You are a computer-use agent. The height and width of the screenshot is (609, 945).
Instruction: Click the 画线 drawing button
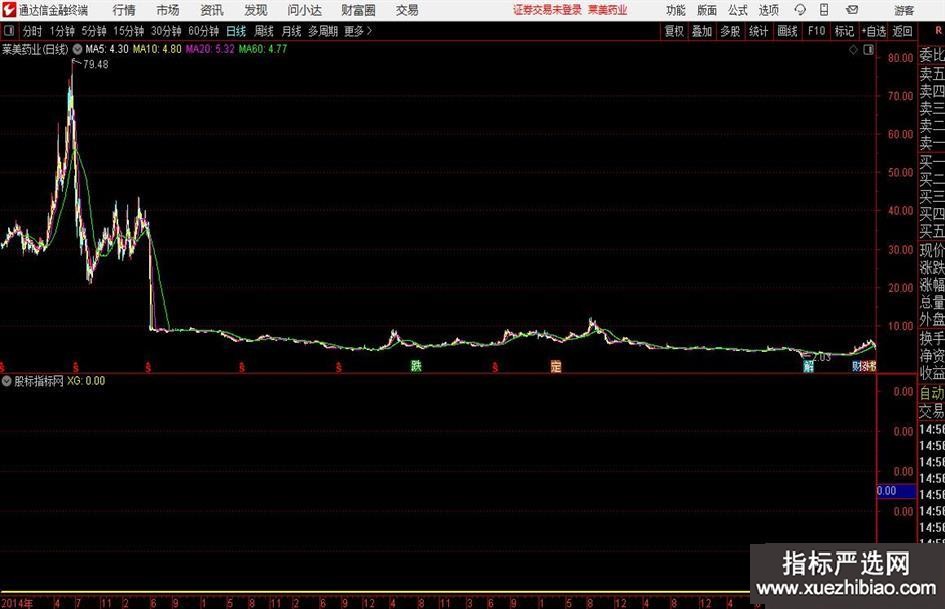(x=787, y=31)
